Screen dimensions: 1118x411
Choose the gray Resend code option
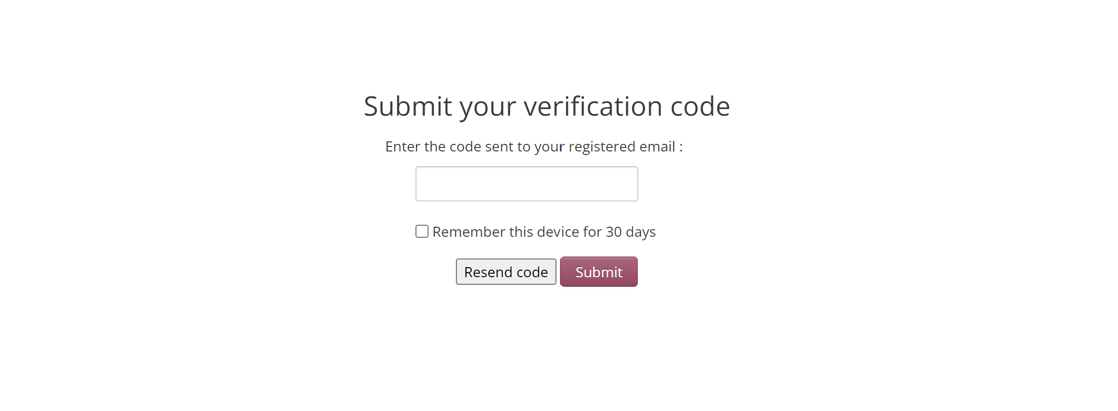[506, 272]
